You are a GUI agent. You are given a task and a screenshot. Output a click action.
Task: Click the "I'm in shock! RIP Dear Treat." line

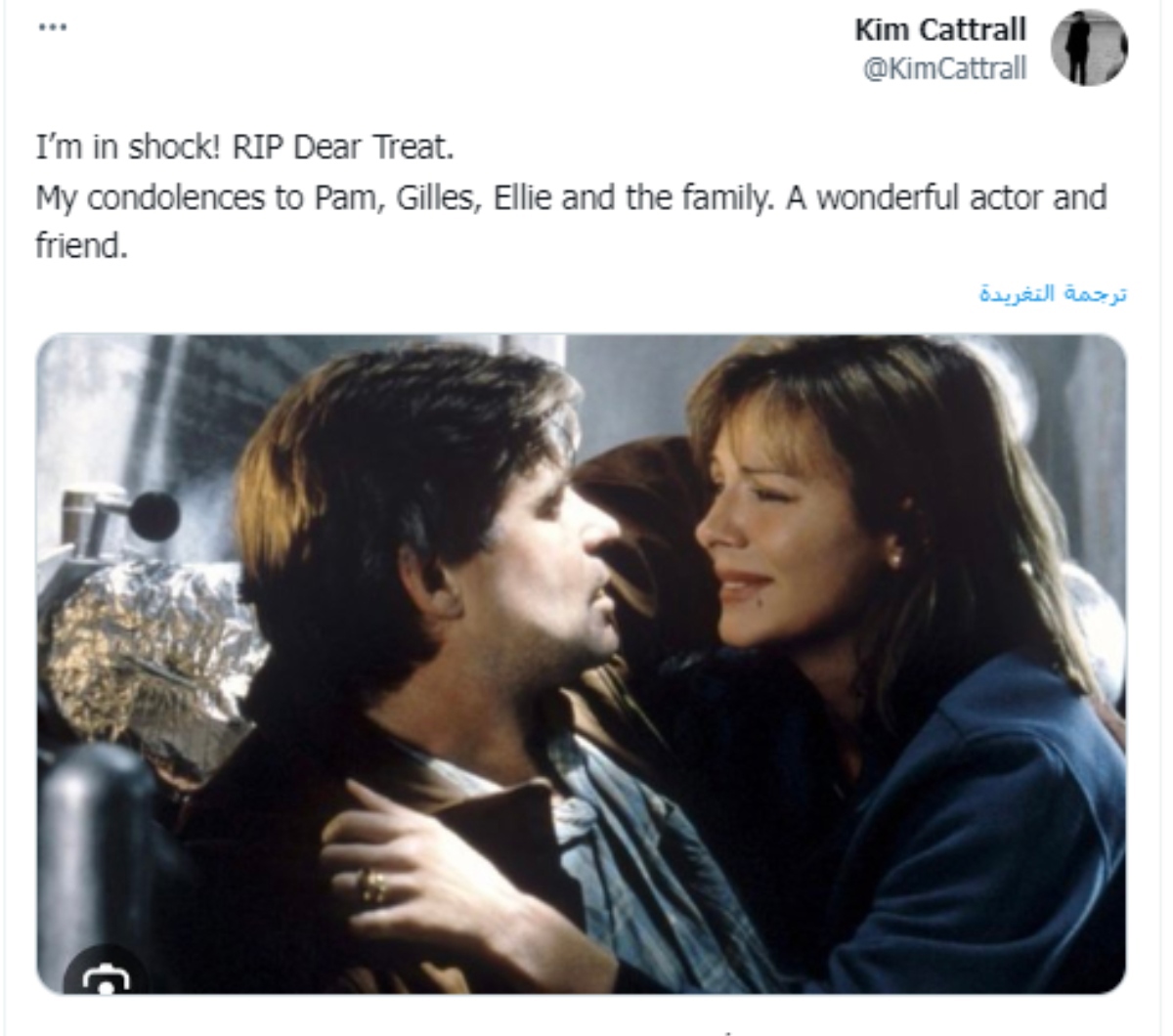coord(245,148)
